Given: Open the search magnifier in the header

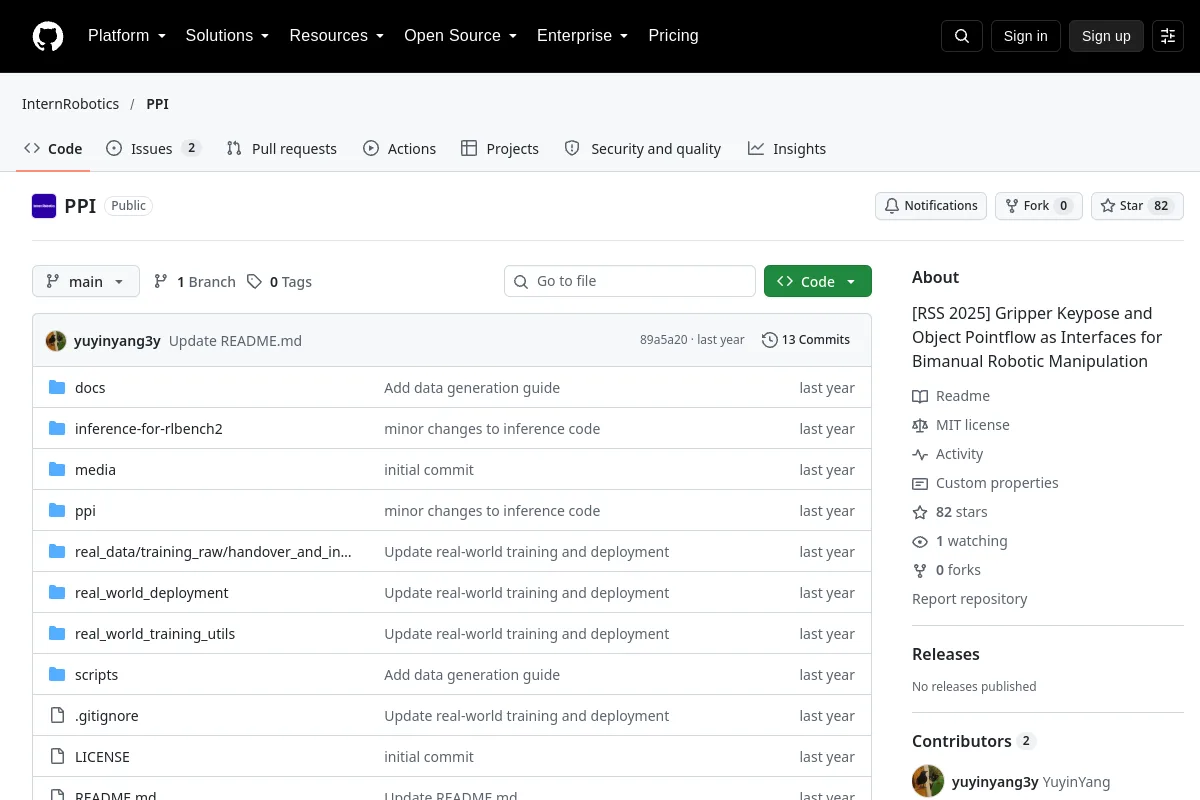Looking at the screenshot, I should 962,36.
